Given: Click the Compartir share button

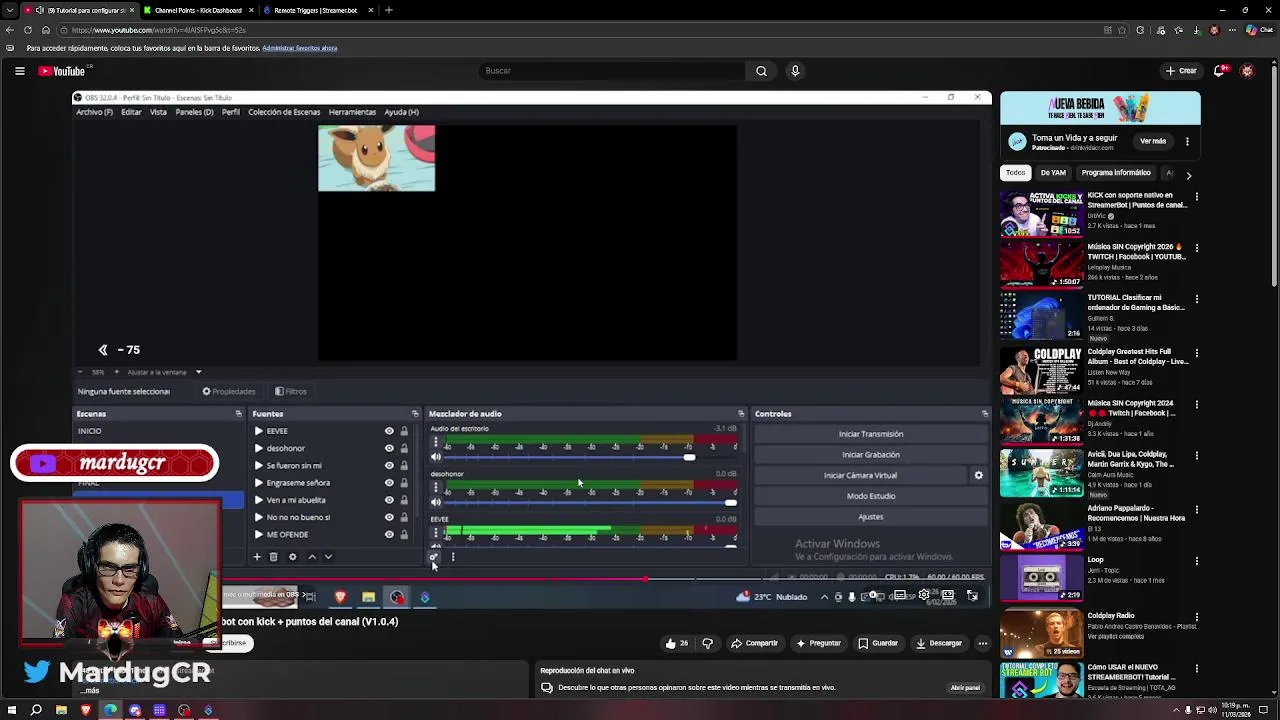Looking at the screenshot, I should (754, 643).
